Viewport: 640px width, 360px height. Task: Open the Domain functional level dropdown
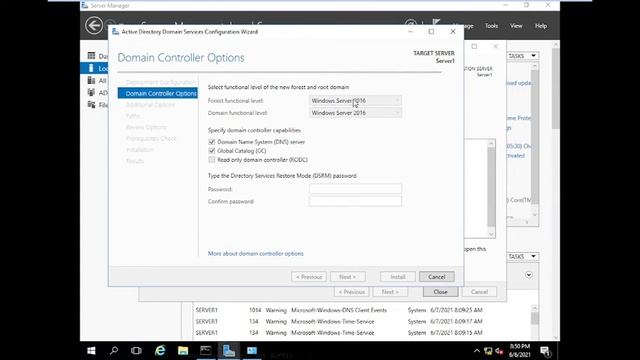(355, 113)
